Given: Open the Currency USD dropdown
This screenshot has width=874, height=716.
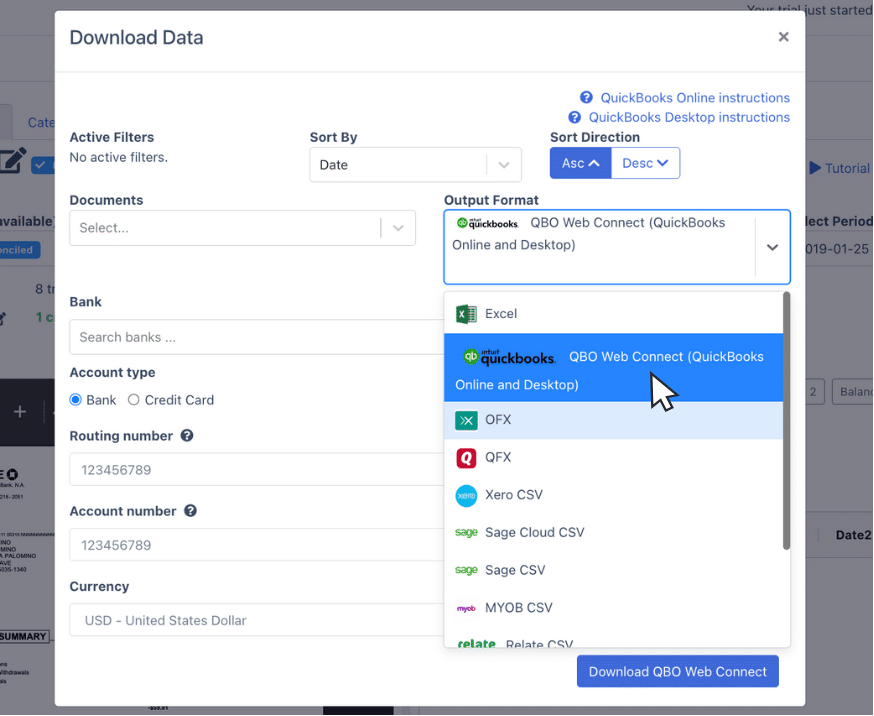Looking at the screenshot, I should [256, 620].
